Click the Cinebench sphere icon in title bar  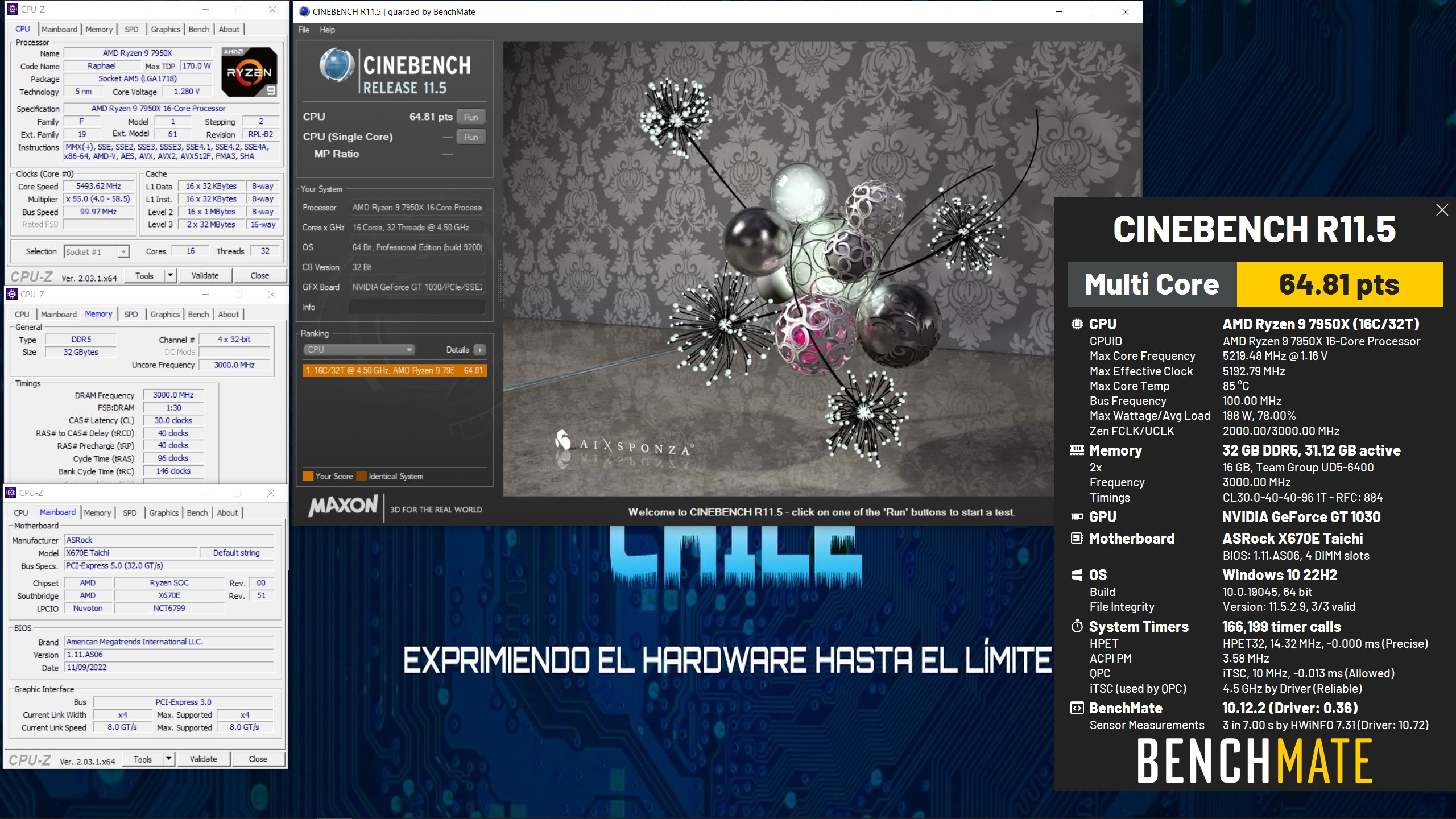click(x=304, y=11)
